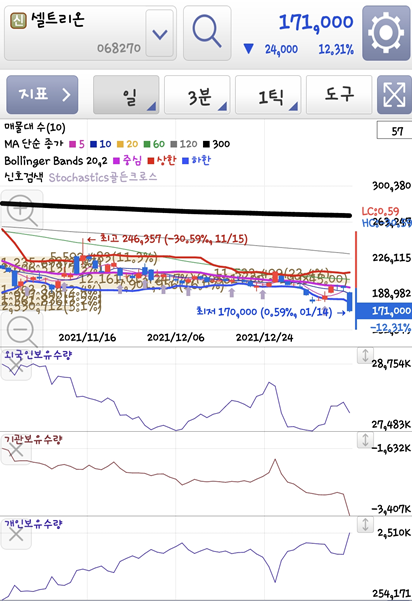Tap the Bollinger 상한 legend swatch
412x601 pixels.
pos(151,161)
